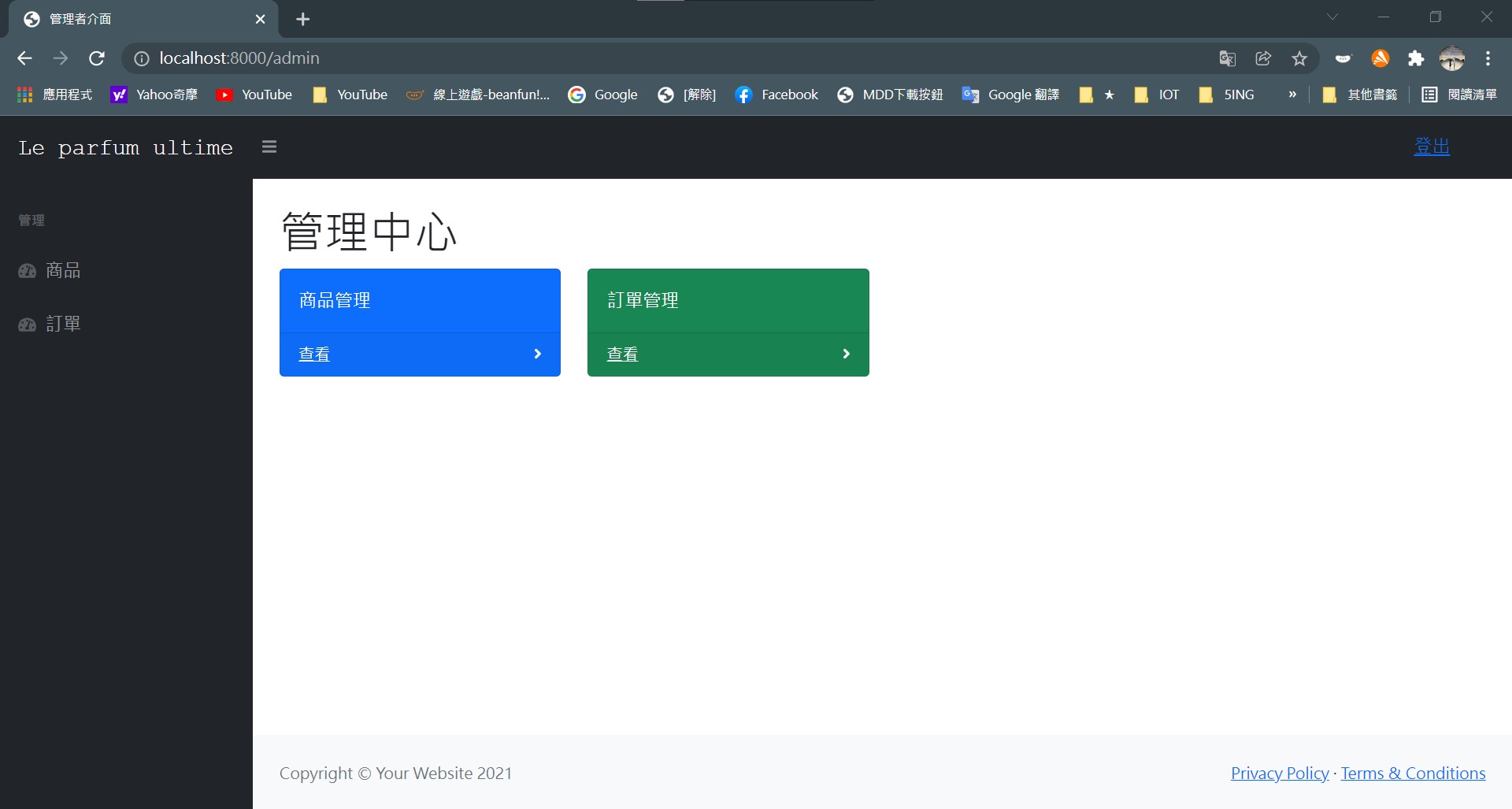
Task: Open the tab search dropdown arrow
Action: pos(1332,17)
